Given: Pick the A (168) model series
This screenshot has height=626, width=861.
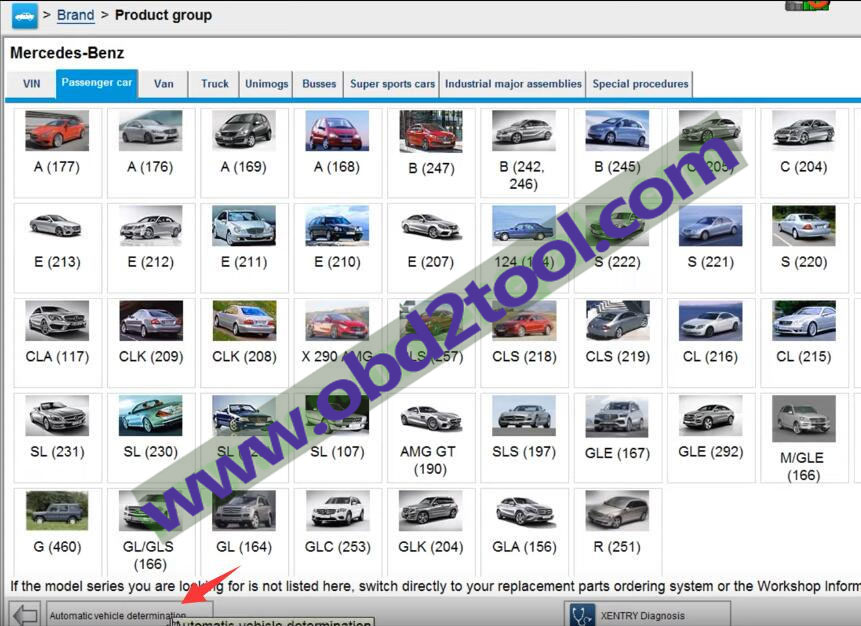Looking at the screenshot, I should (338, 153).
